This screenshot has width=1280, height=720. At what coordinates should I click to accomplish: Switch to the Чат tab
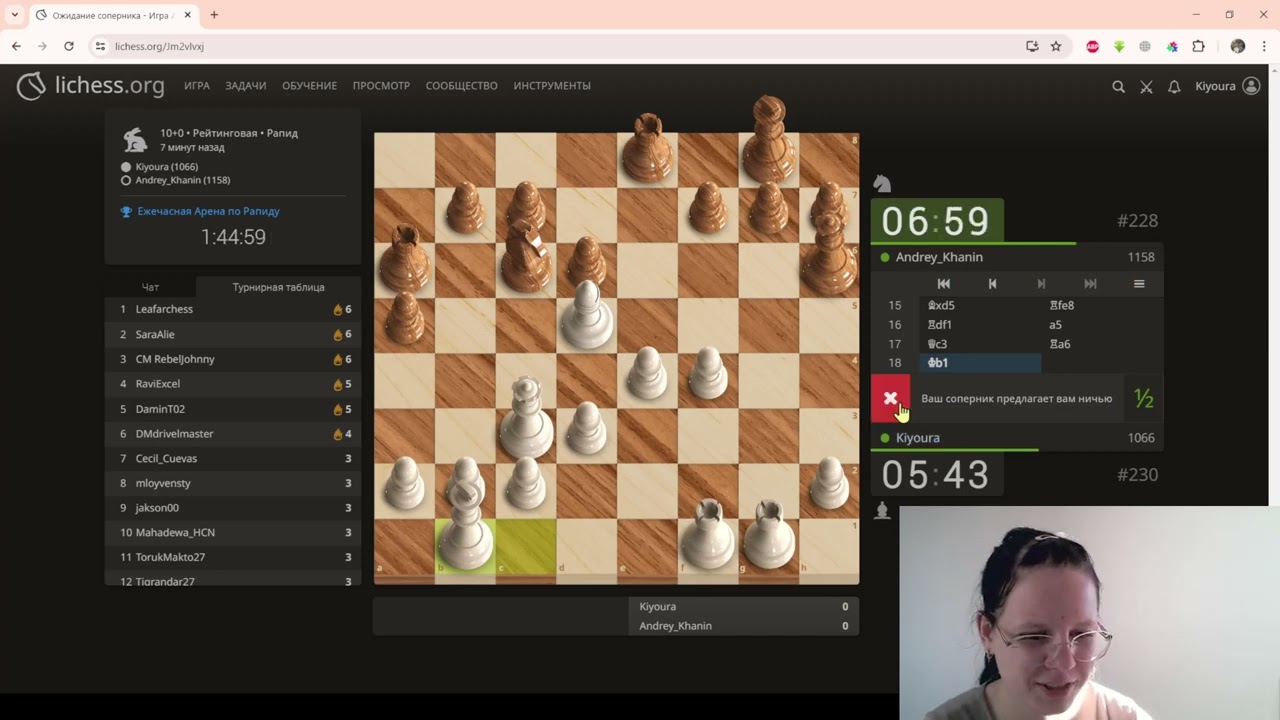pos(150,287)
